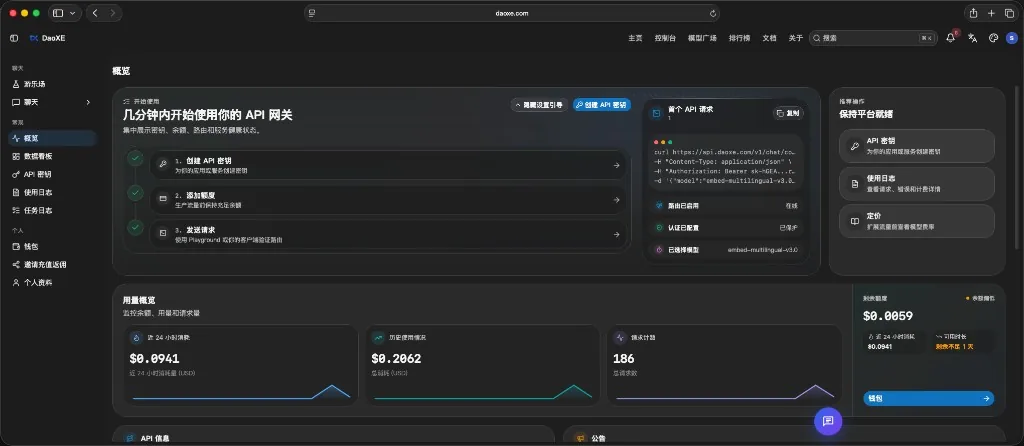Open notifications bell icon
Image resolution: width=1024 pixels, height=446 pixels.
tap(951, 38)
